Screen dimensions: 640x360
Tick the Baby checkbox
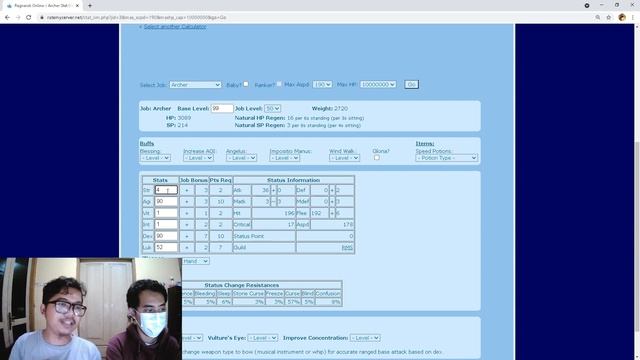[246, 84]
